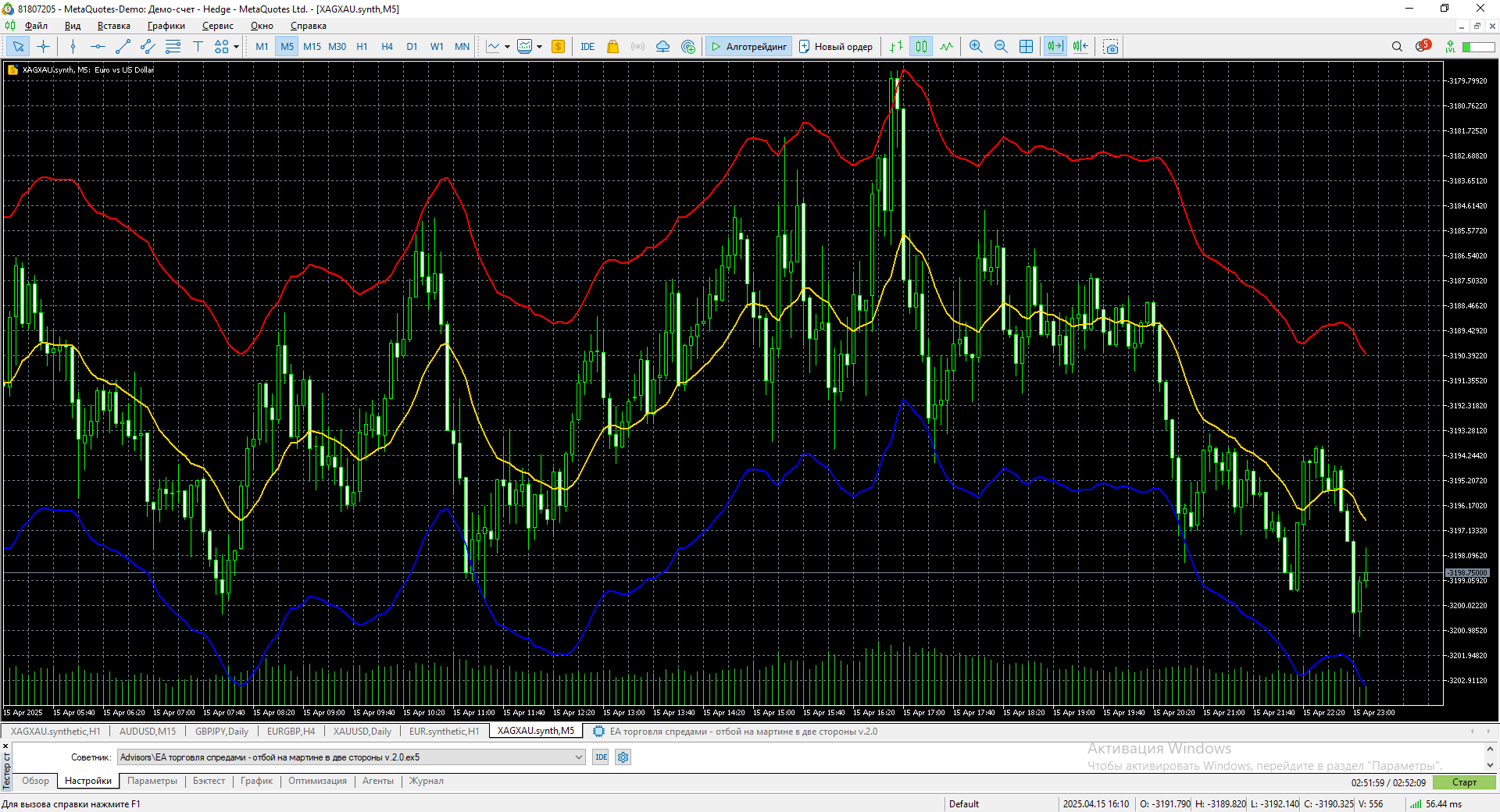Open expert settings gear icon in tester
This screenshot has width=1500, height=812.
(x=623, y=757)
